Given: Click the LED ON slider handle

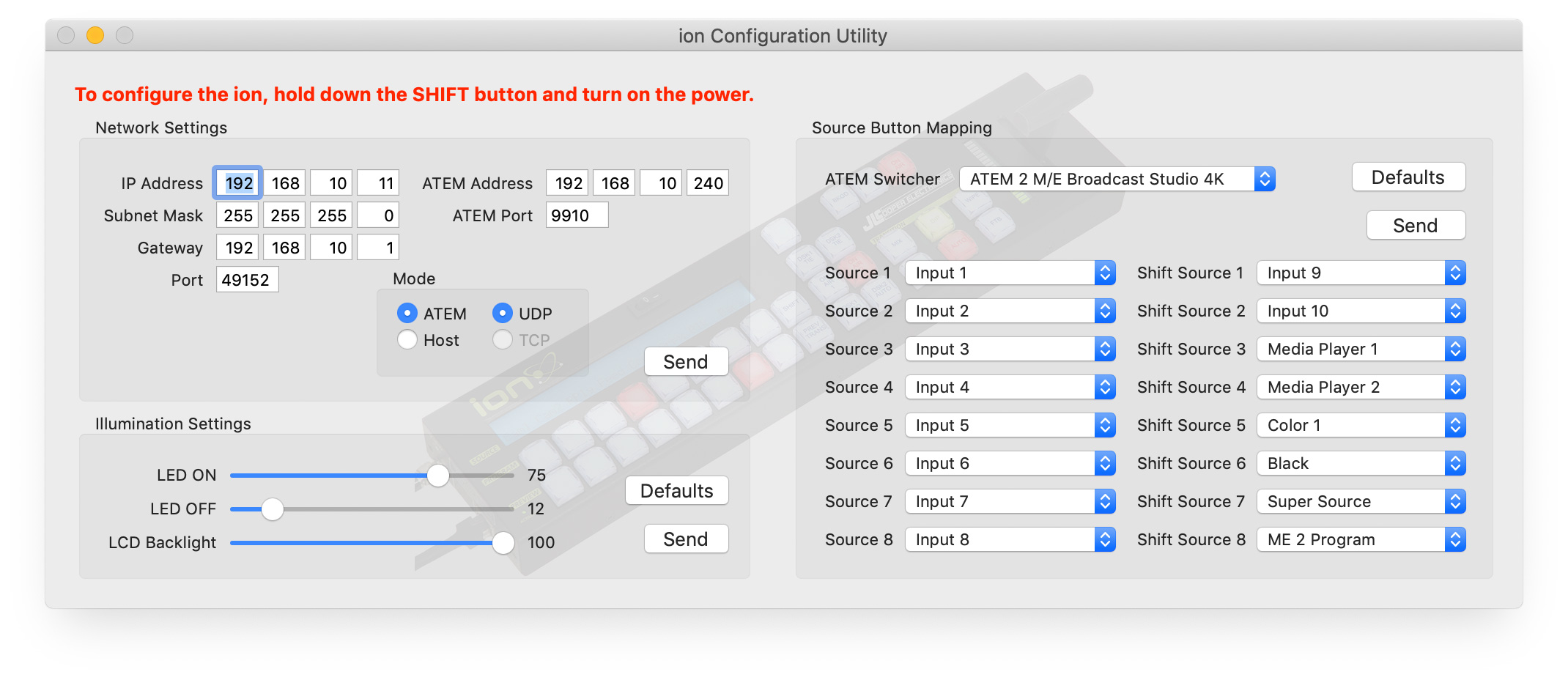Looking at the screenshot, I should tap(438, 475).
